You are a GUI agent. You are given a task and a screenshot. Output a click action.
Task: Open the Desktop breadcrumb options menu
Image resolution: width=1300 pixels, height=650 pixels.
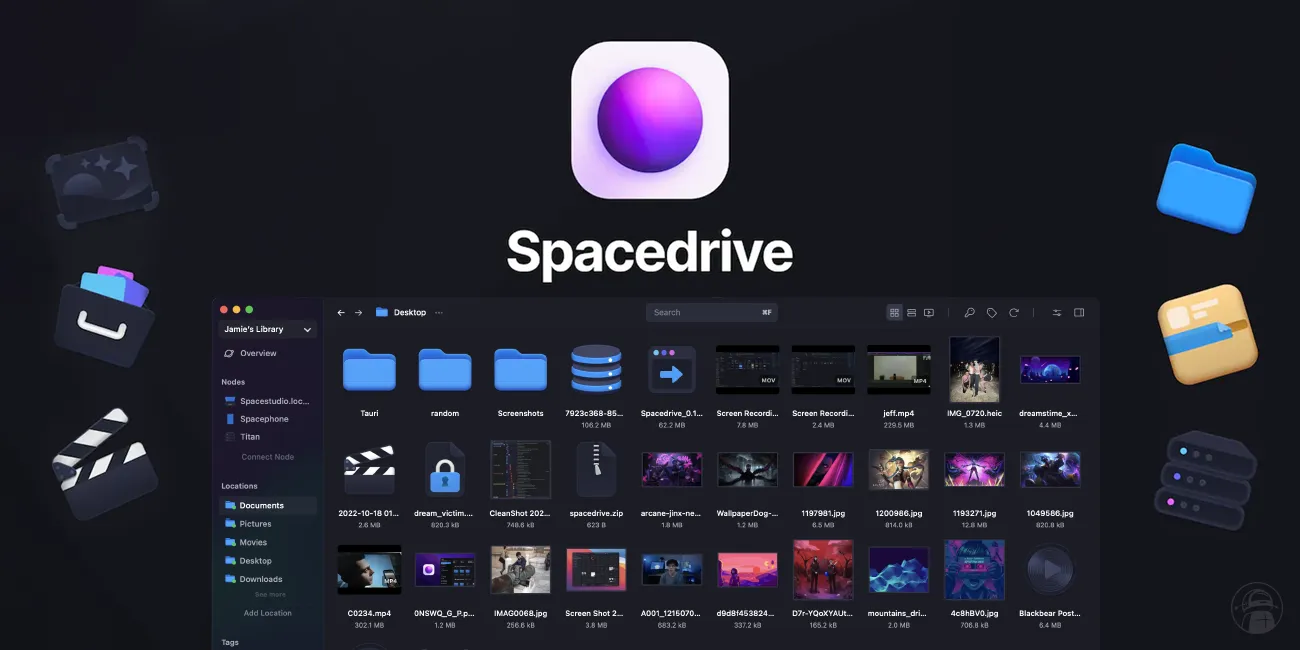pos(437,312)
